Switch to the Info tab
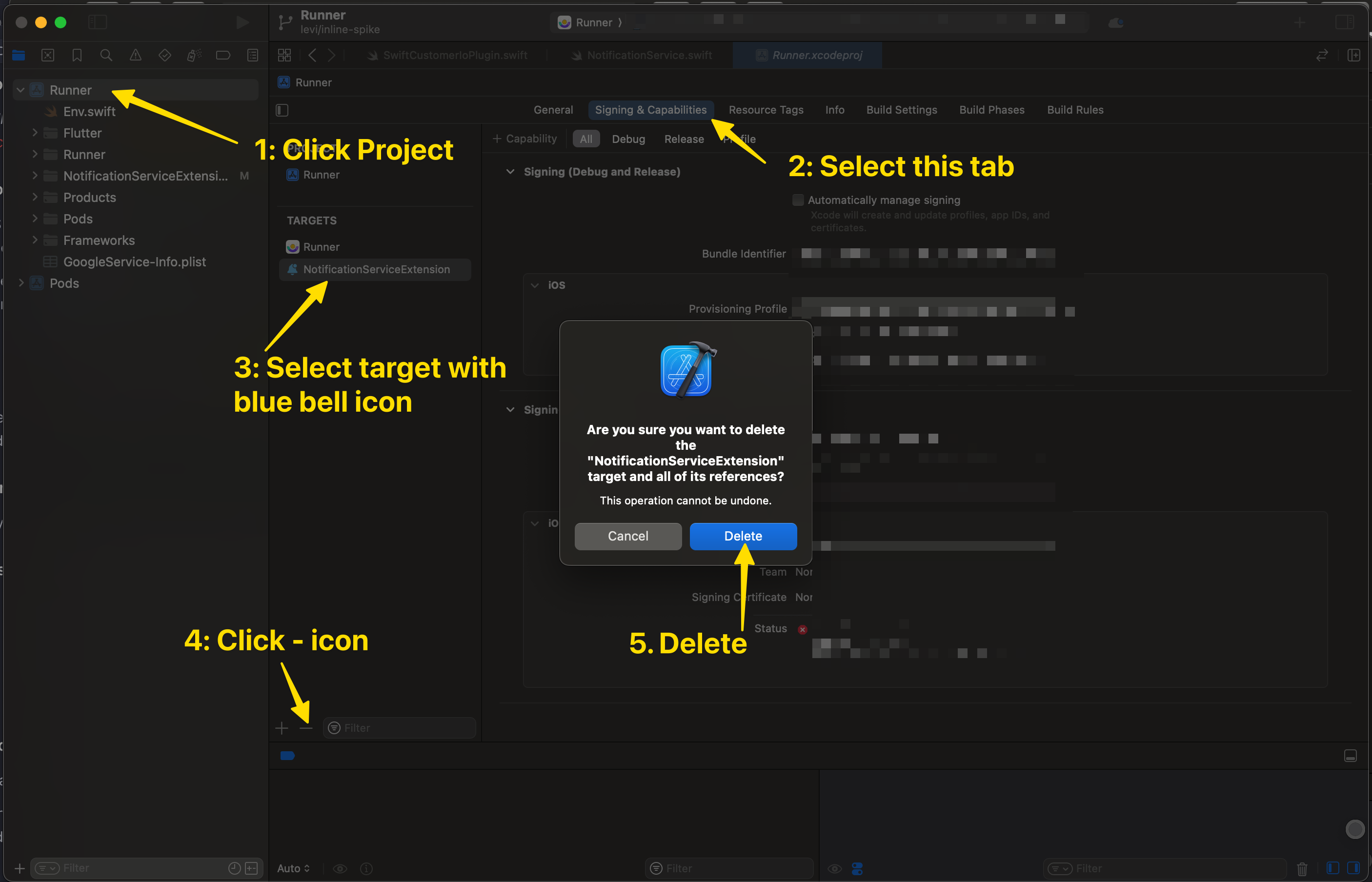 (x=835, y=110)
